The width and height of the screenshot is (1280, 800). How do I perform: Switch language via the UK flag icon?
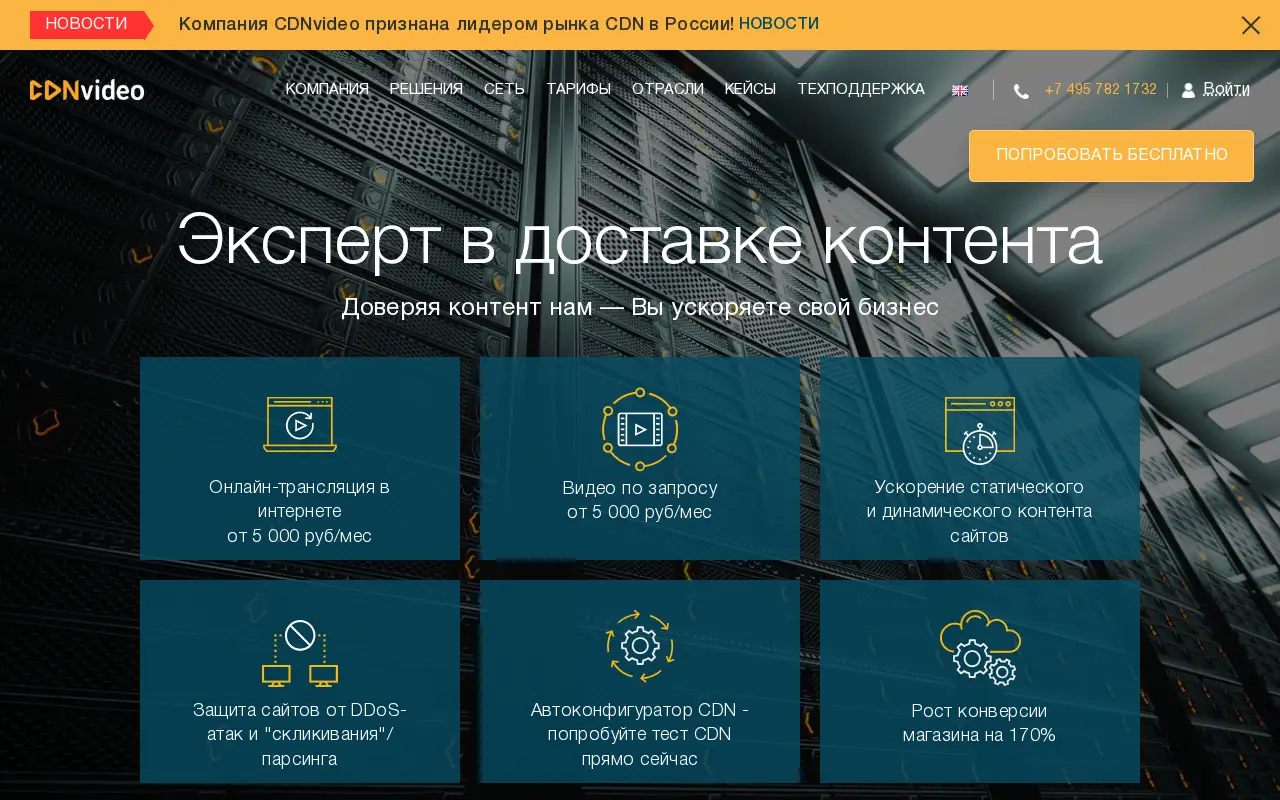coord(960,90)
